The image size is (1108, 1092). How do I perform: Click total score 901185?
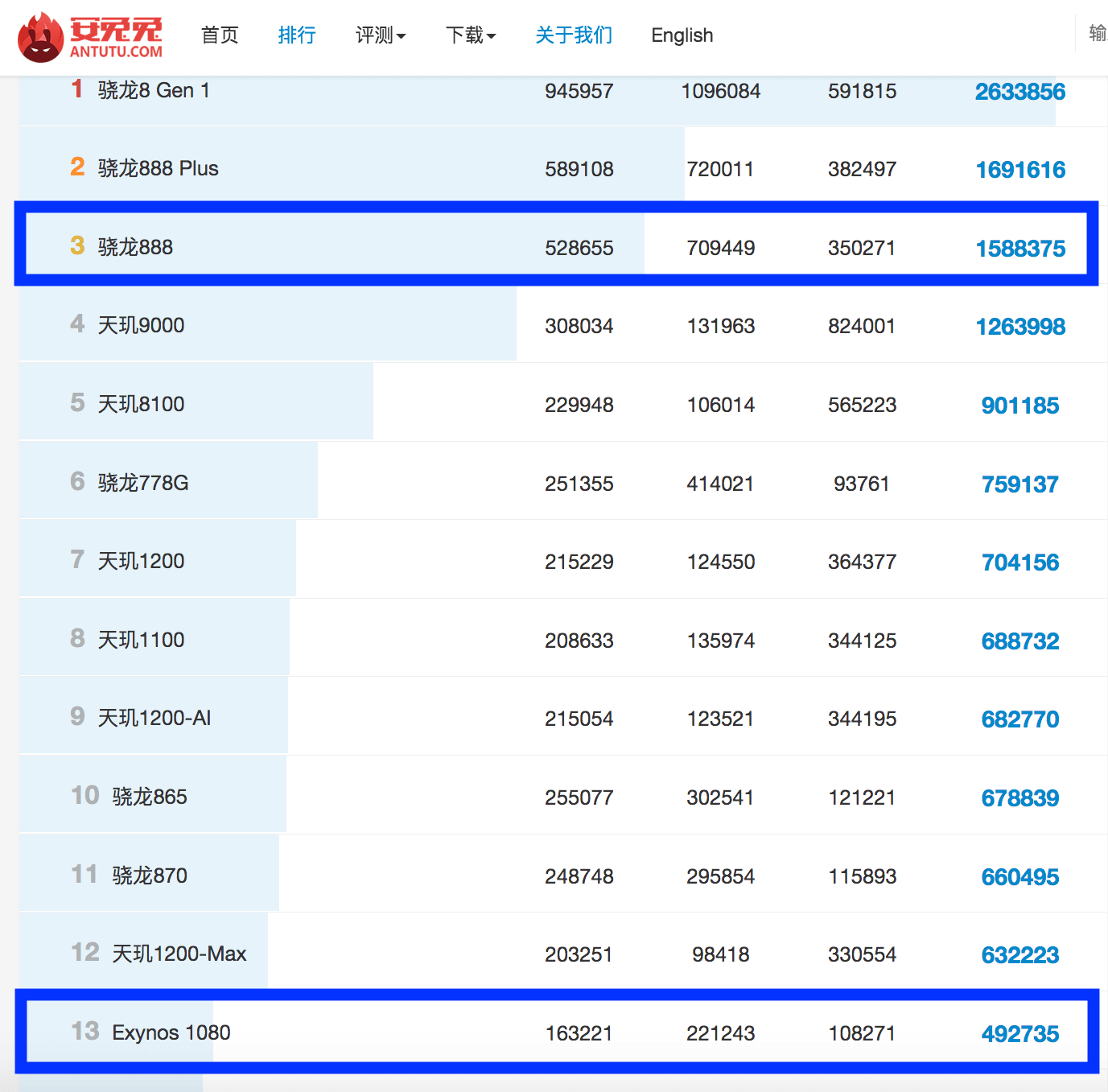(x=1020, y=406)
